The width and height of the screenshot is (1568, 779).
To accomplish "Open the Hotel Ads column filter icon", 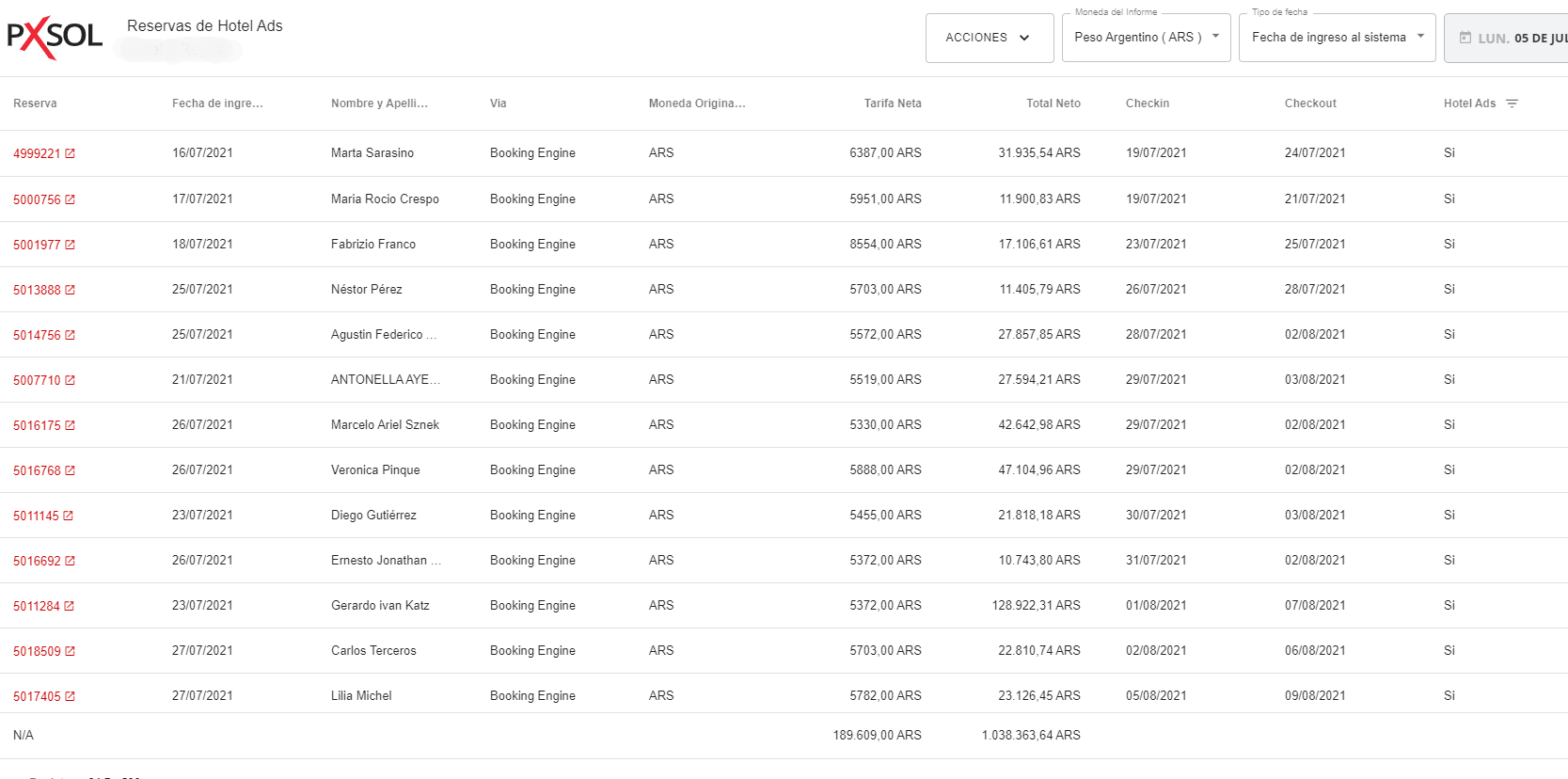I will click(x=1512, y=103).
